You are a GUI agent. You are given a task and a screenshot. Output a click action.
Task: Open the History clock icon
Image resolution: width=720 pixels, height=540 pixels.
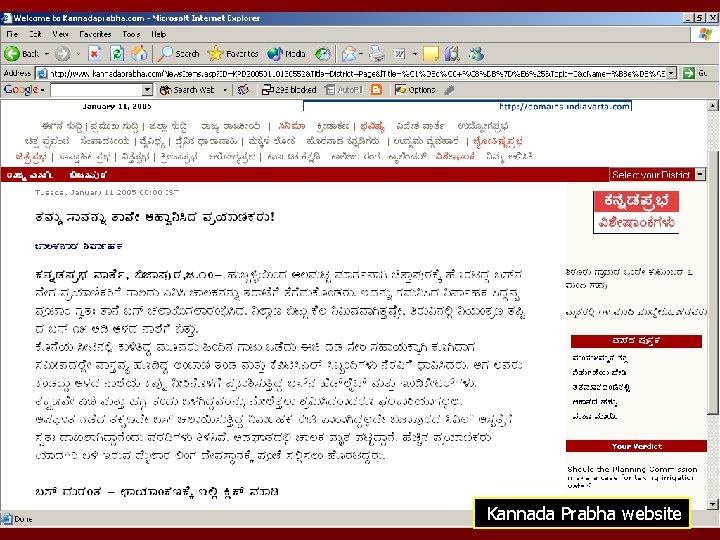pos(323,54)
